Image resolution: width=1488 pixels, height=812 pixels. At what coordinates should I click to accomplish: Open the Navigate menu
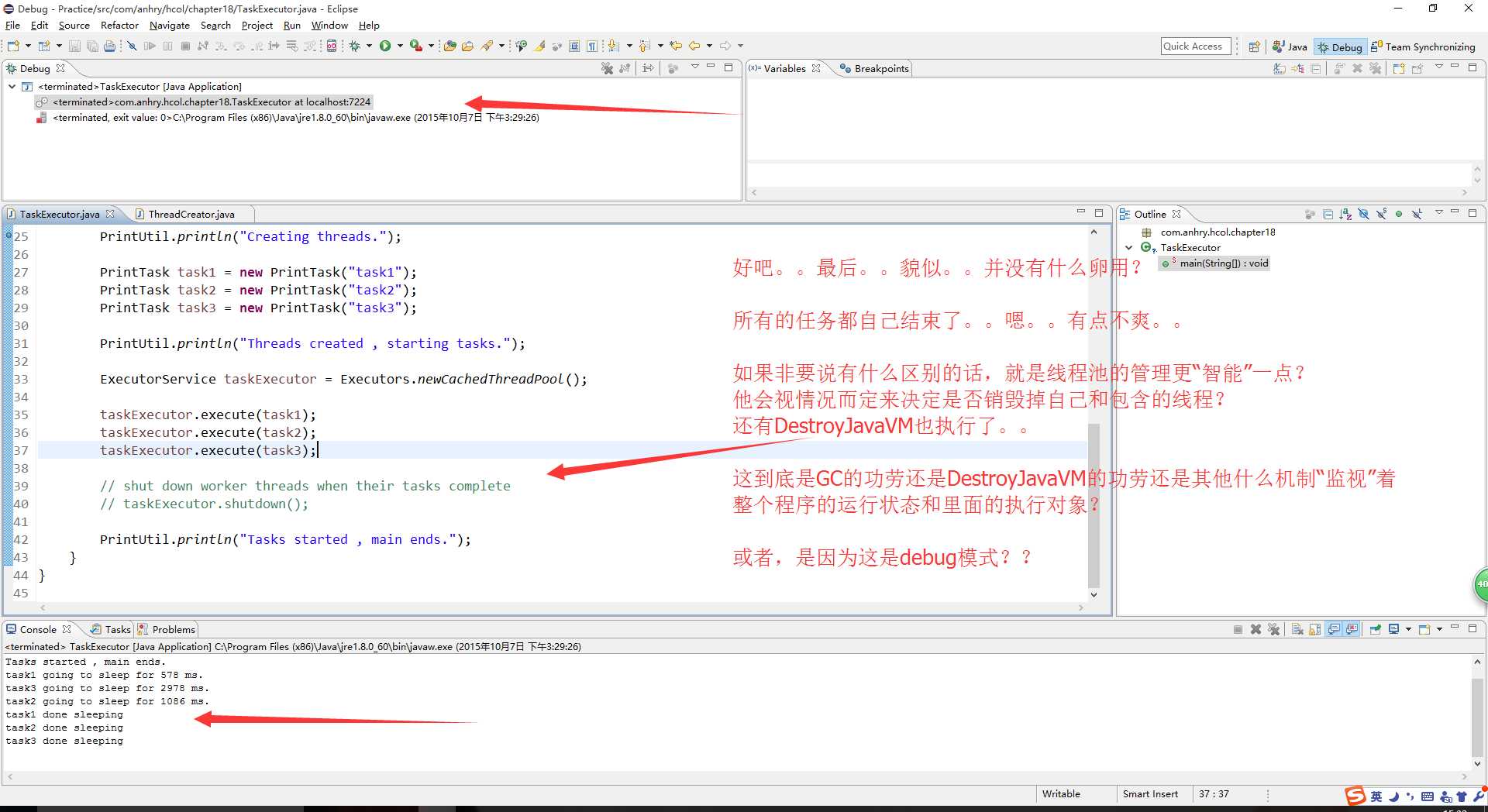[169, 26]
